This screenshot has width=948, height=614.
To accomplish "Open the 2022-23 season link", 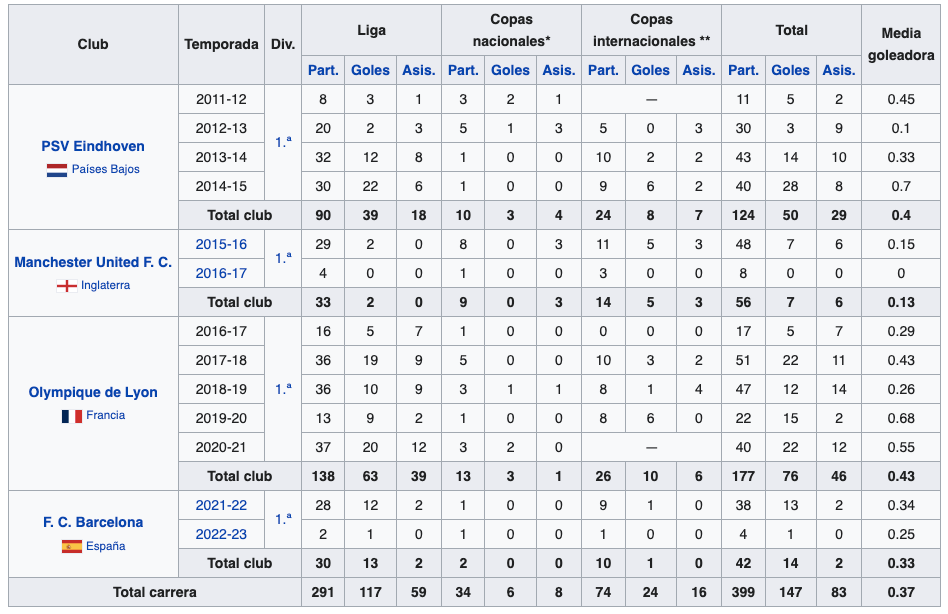I will click(x=221, y=534).
